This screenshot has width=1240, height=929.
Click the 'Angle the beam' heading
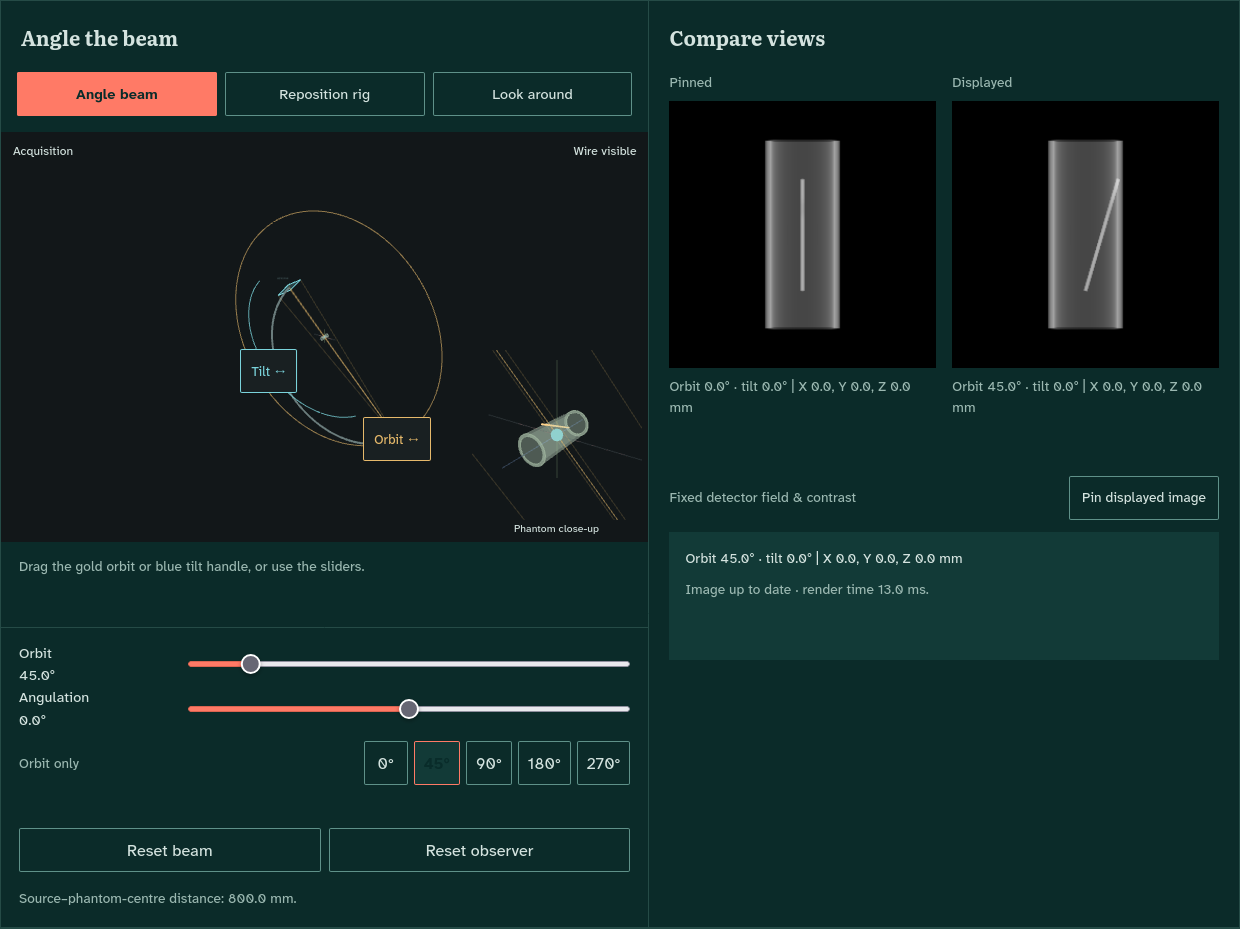[99, 39]
